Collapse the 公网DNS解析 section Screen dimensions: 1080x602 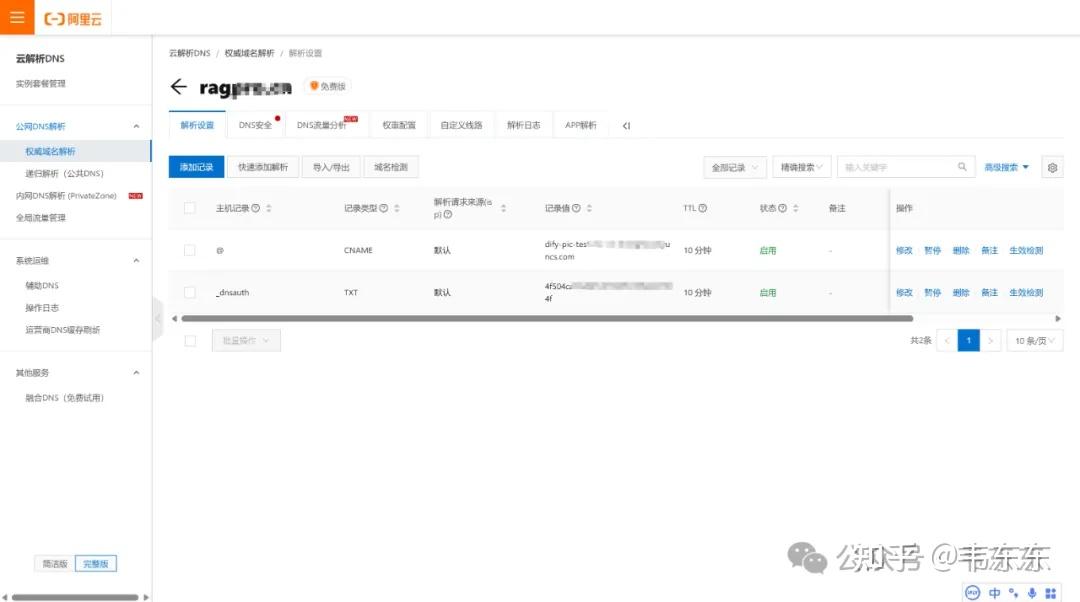tap(136, 126)
